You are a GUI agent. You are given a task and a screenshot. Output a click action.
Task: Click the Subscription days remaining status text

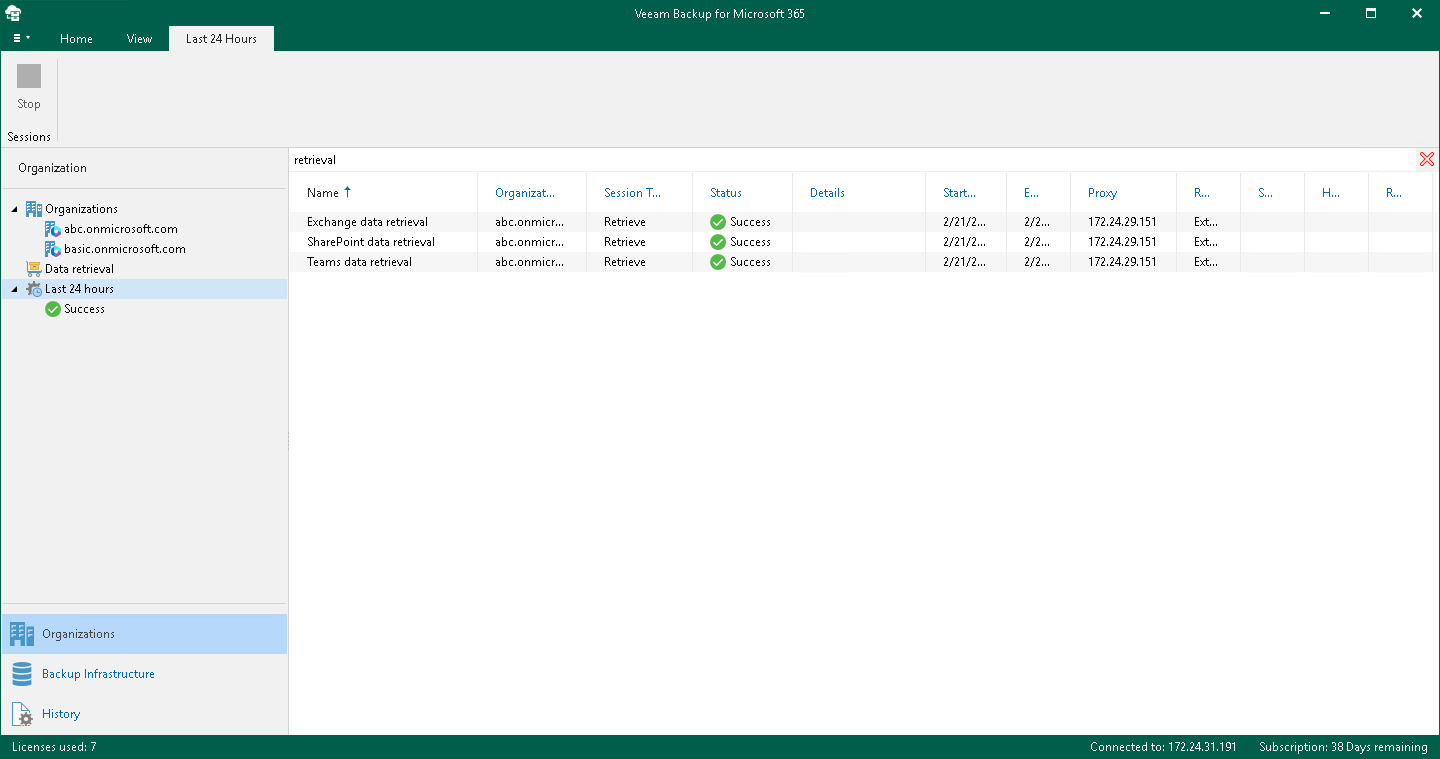pyautogui.click(x=1343, y=747)
